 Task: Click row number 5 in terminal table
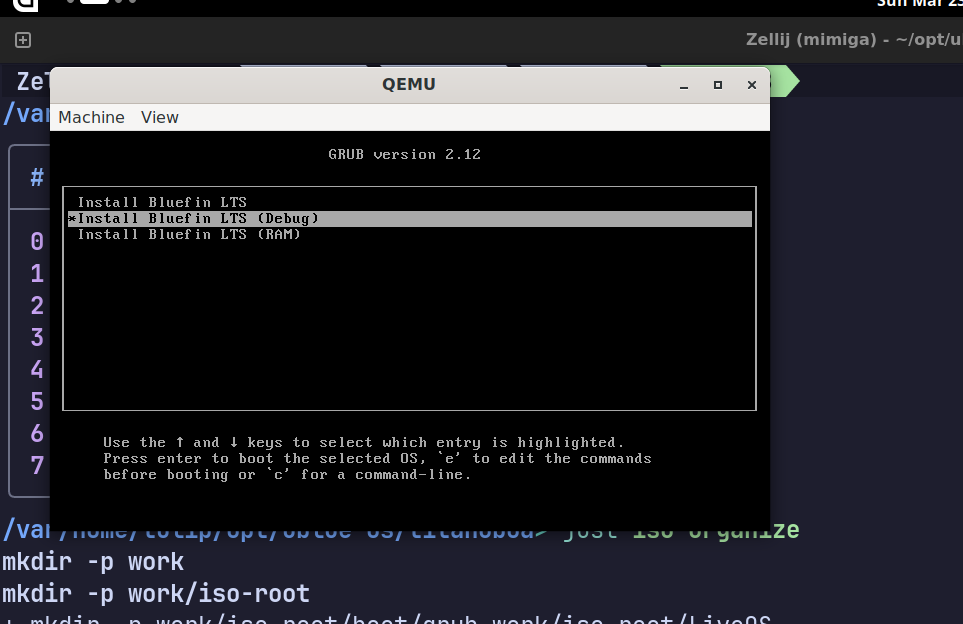(37, 401)
